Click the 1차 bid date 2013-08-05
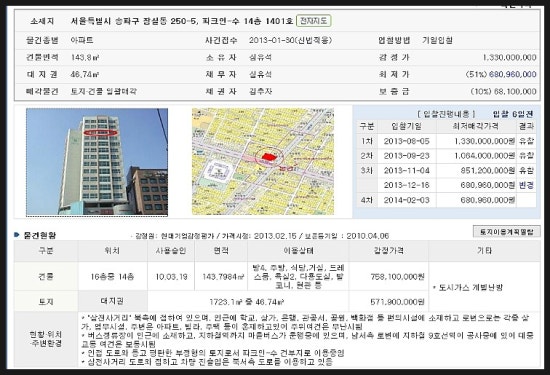The height and width of the screenshot is (375, 550). 407,141
